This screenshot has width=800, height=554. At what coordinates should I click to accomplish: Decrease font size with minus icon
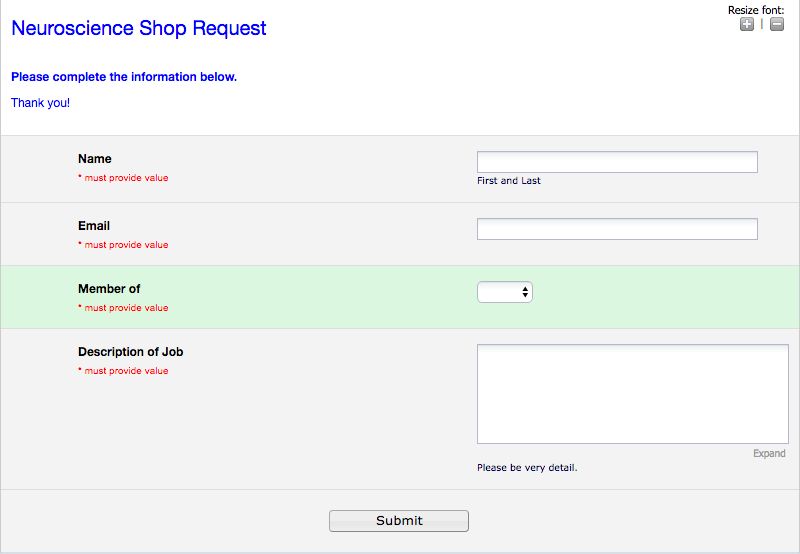point(777,24)
